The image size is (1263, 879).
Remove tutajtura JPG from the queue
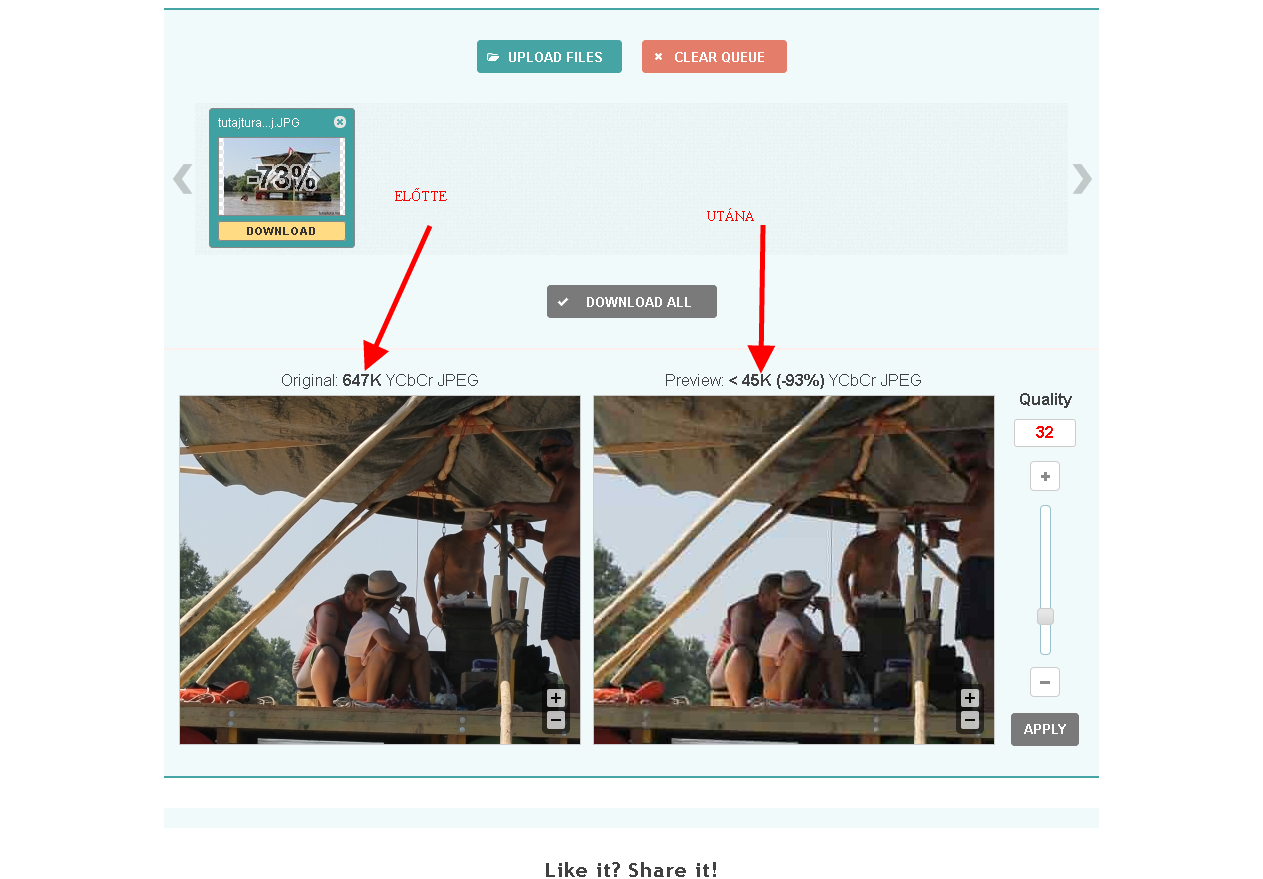(x=340, y=122)
